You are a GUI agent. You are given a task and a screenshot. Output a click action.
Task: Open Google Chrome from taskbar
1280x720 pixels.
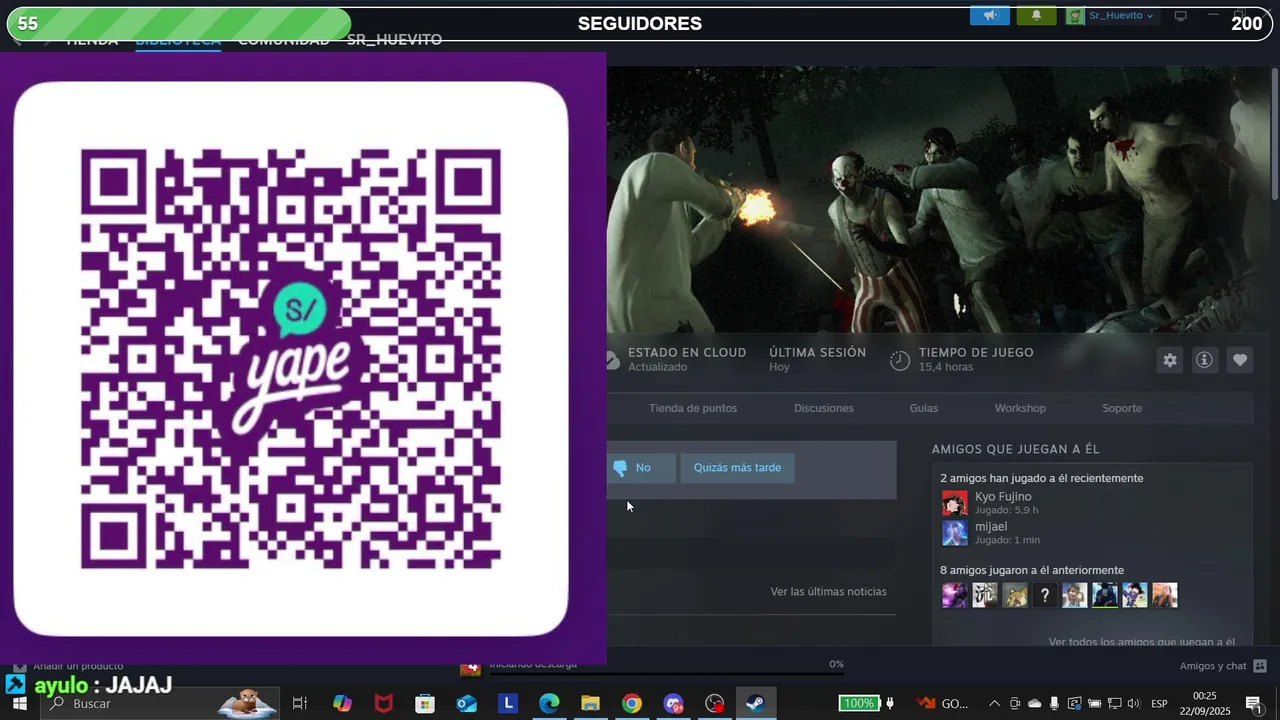point(631,704)
